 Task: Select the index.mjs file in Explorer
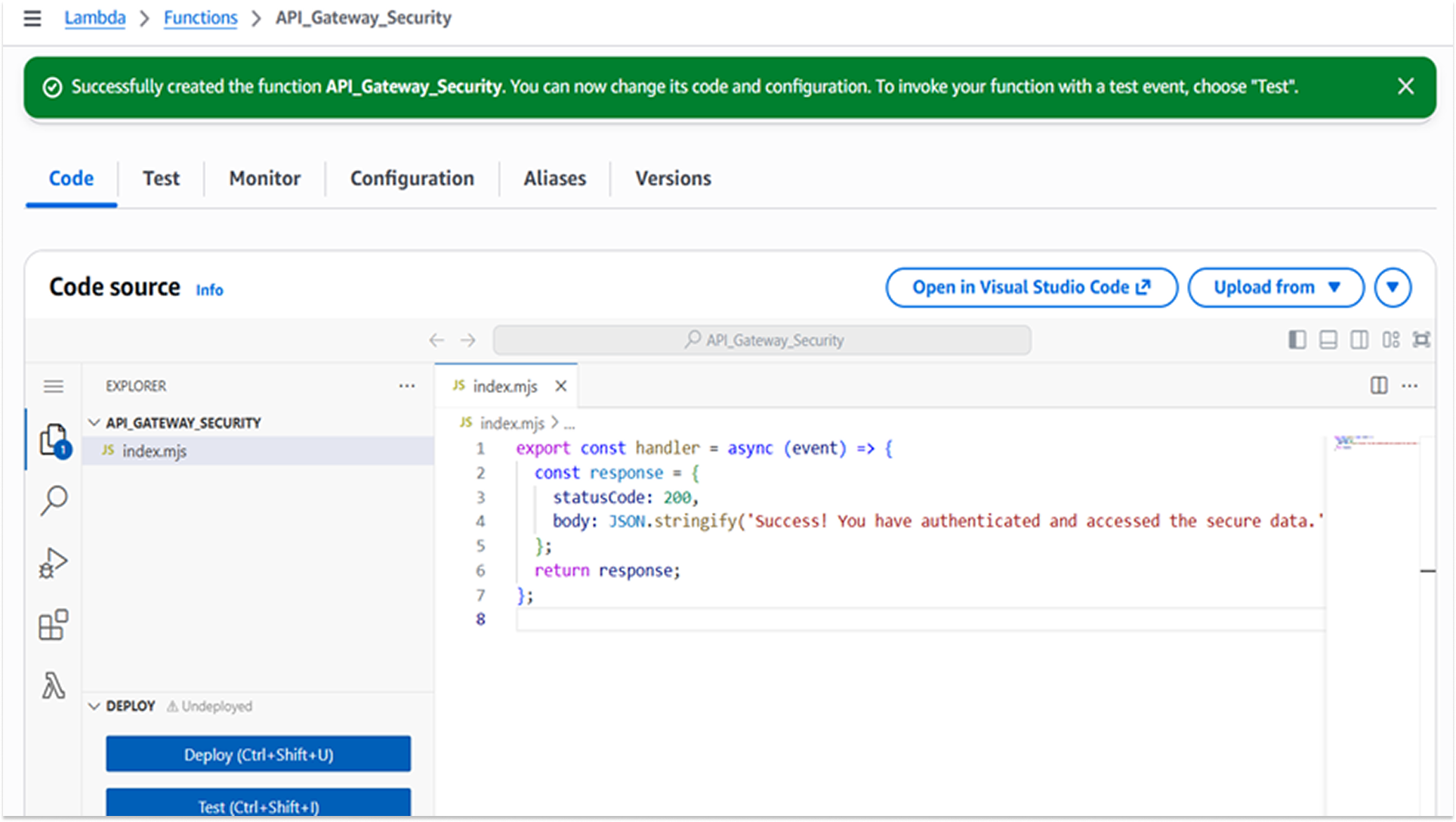[x=155, y=450]
